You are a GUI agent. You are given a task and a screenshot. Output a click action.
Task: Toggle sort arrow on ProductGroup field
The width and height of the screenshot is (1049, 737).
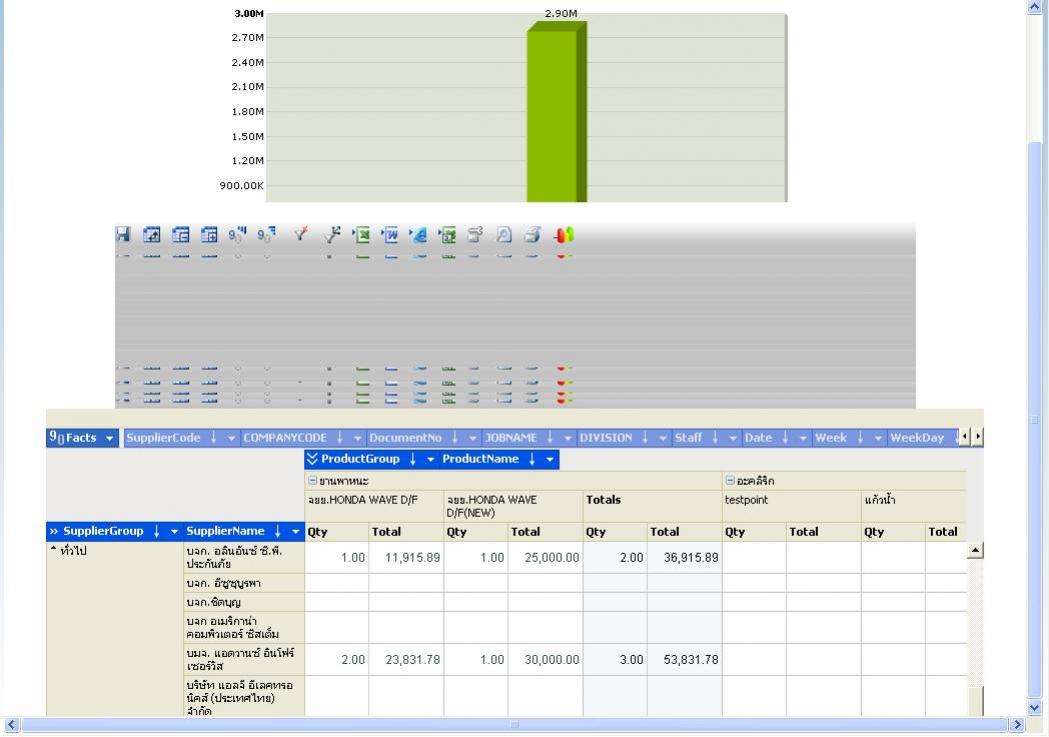[x=413, y=459]
